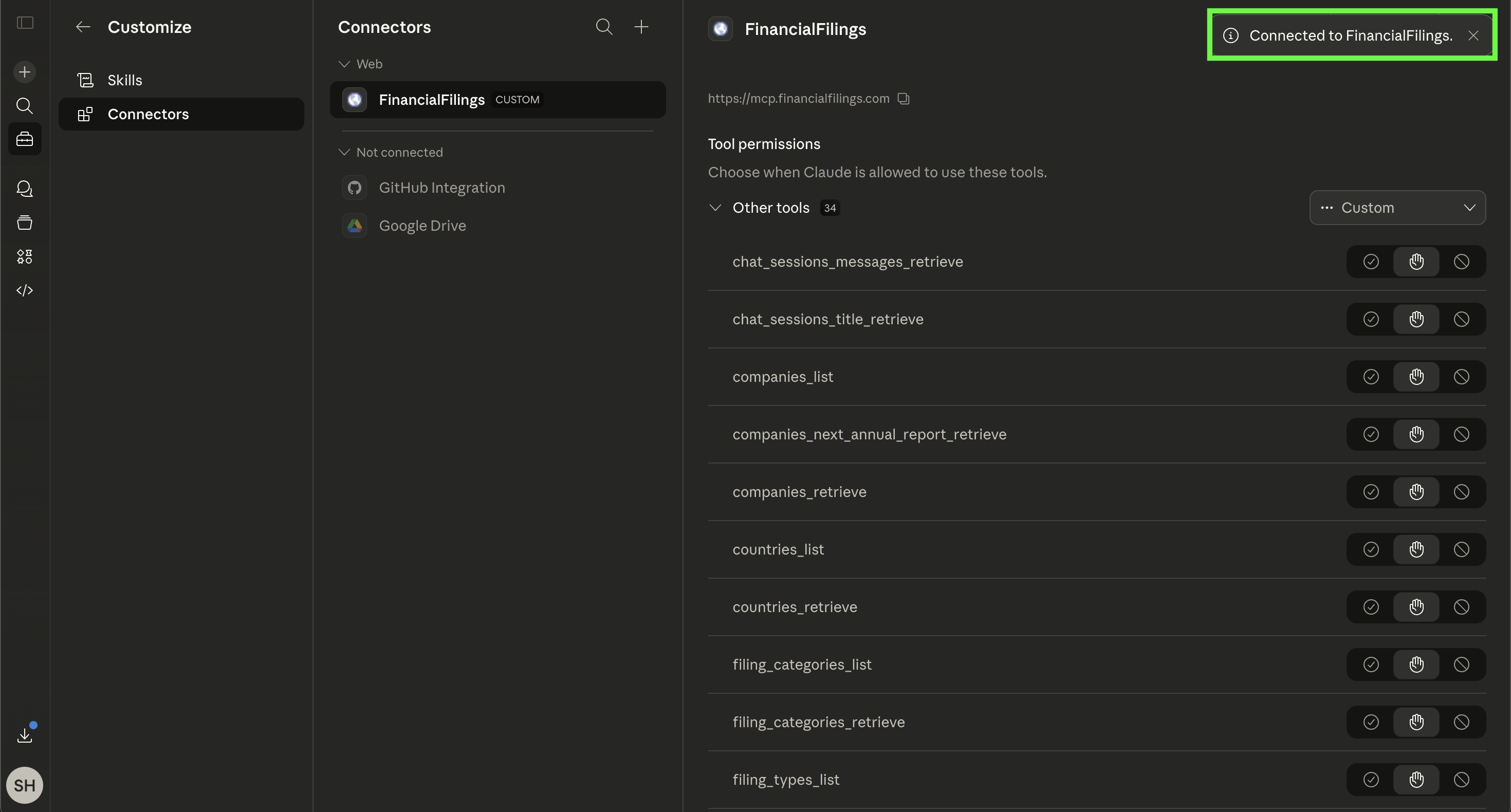Screen dimensions: 1511x812
Task: Block companies_retrieve tool
Action: pyautogui.click(x=1462, y=492)
